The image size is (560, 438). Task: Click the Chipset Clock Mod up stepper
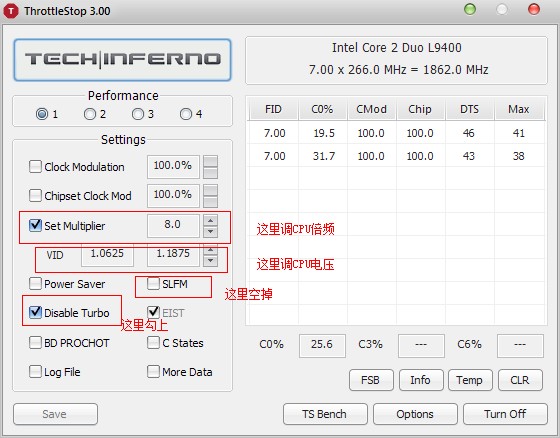[x=210, y=190]
